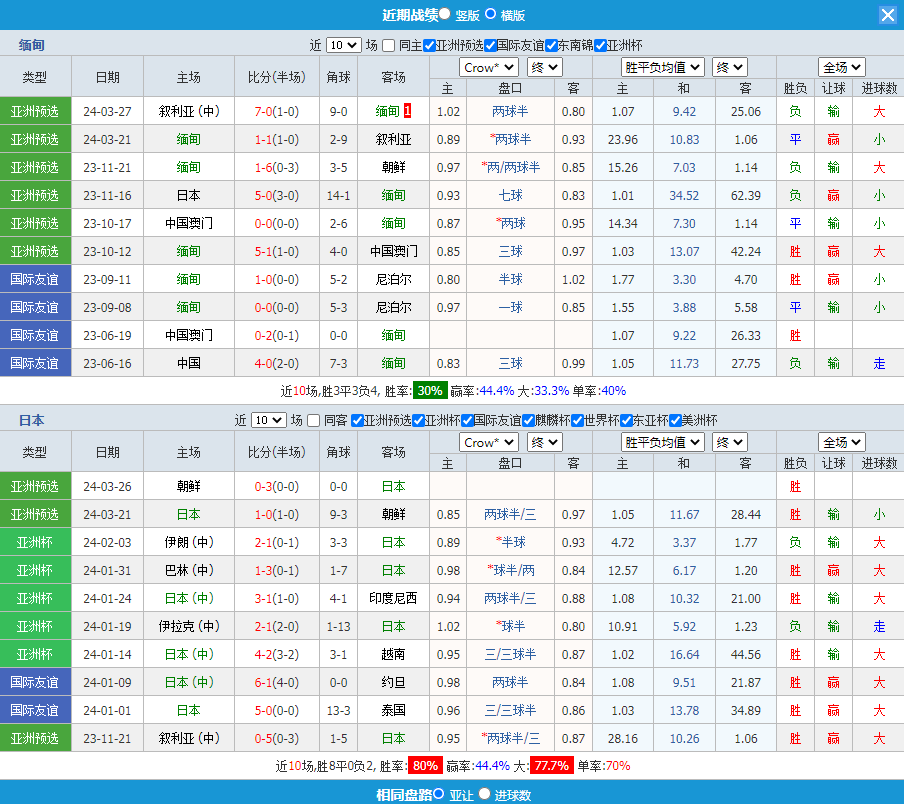Open the Crow* dropdown in 日本 table
Image resolution: width=904 pixels, height=804 pixels.
pyautogui.click(x=489, y=442)
